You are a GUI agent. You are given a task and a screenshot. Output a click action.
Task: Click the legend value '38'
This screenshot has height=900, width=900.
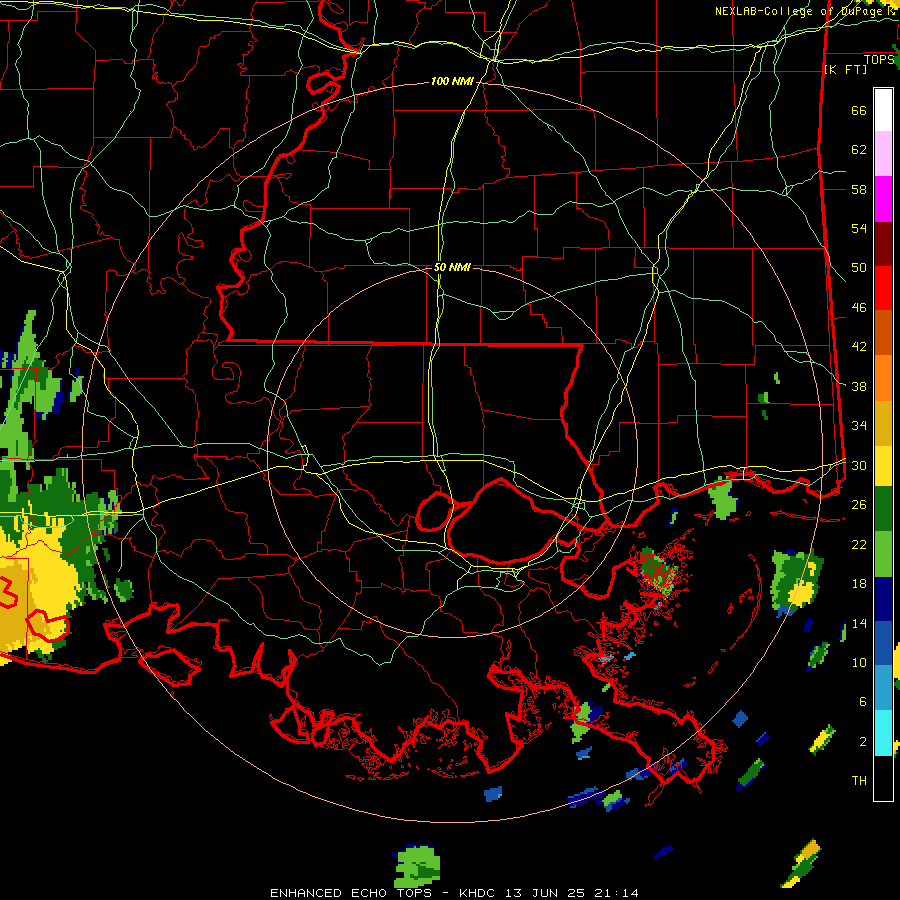(859, 387)
